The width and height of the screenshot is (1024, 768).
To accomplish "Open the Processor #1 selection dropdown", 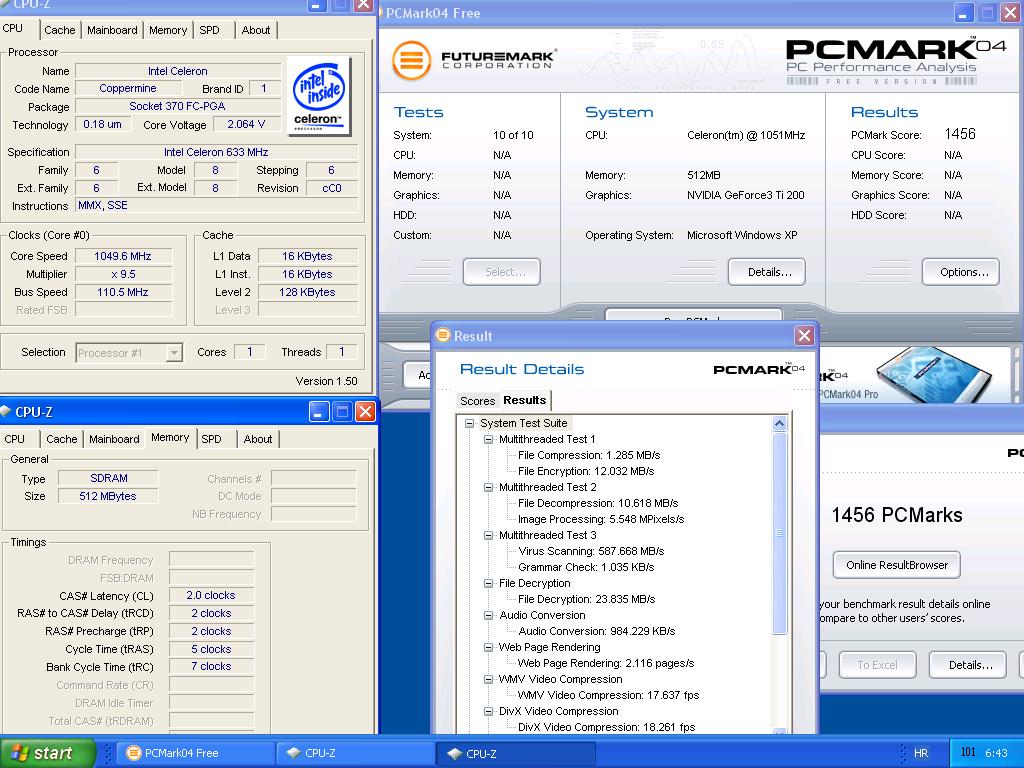I will [x=174, y=353].
